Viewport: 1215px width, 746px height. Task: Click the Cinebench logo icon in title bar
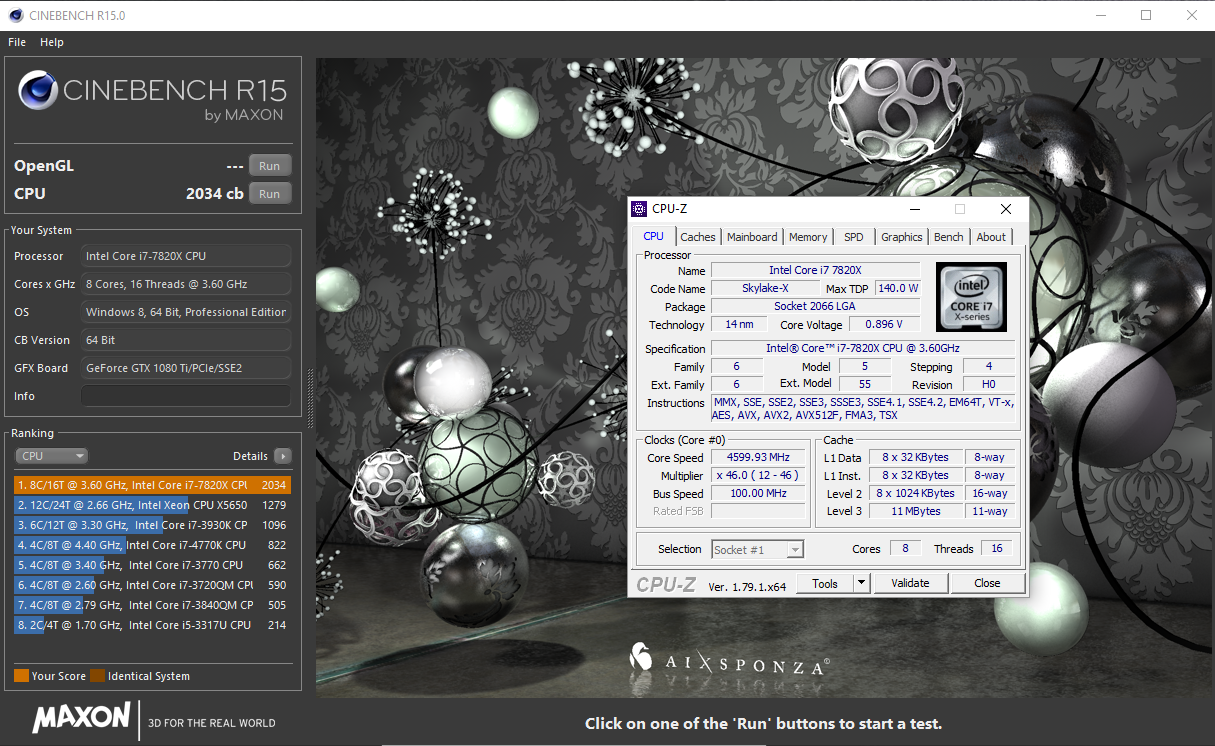16,15
